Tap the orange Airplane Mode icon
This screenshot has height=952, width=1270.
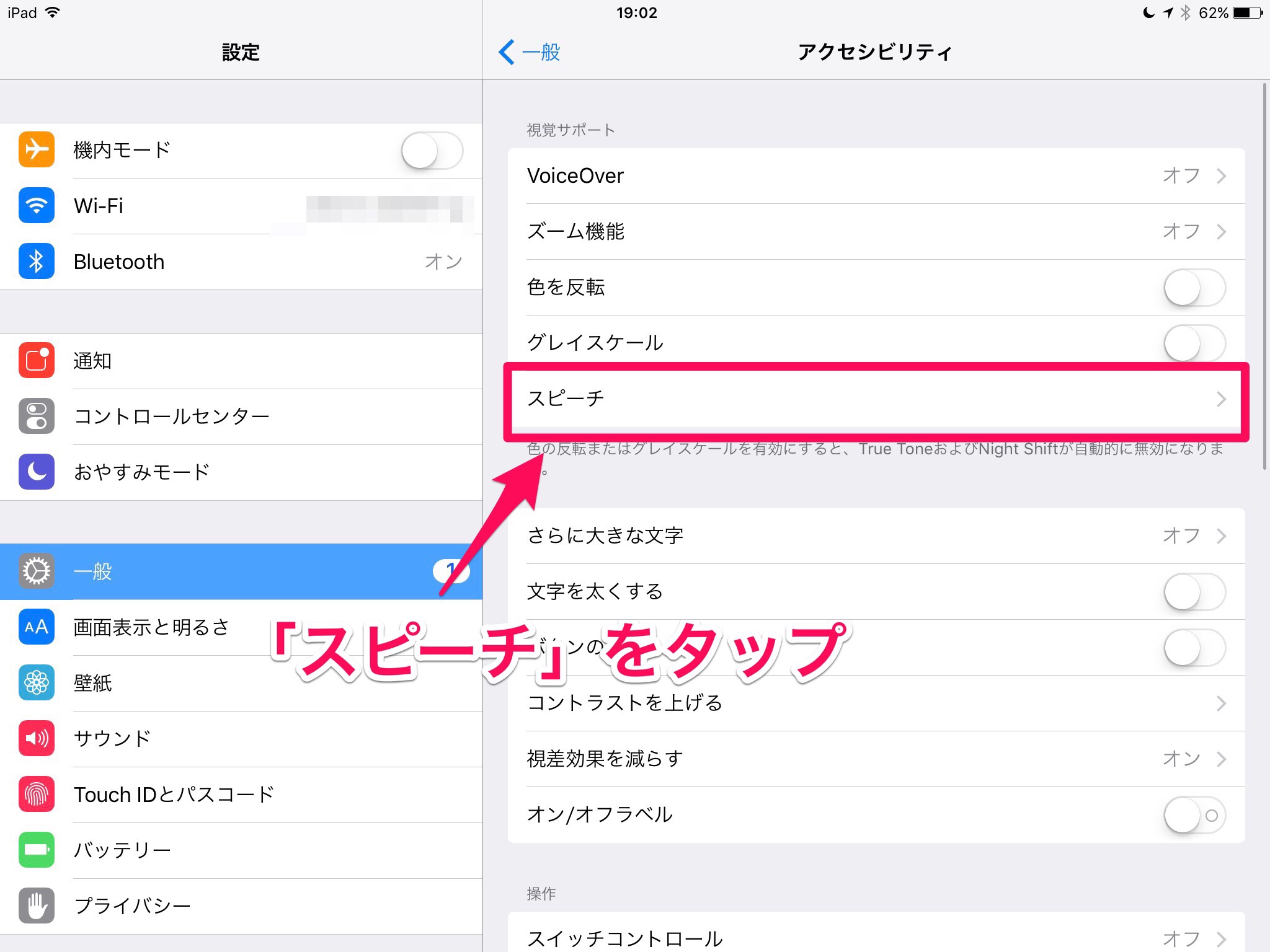coord(36,150)
